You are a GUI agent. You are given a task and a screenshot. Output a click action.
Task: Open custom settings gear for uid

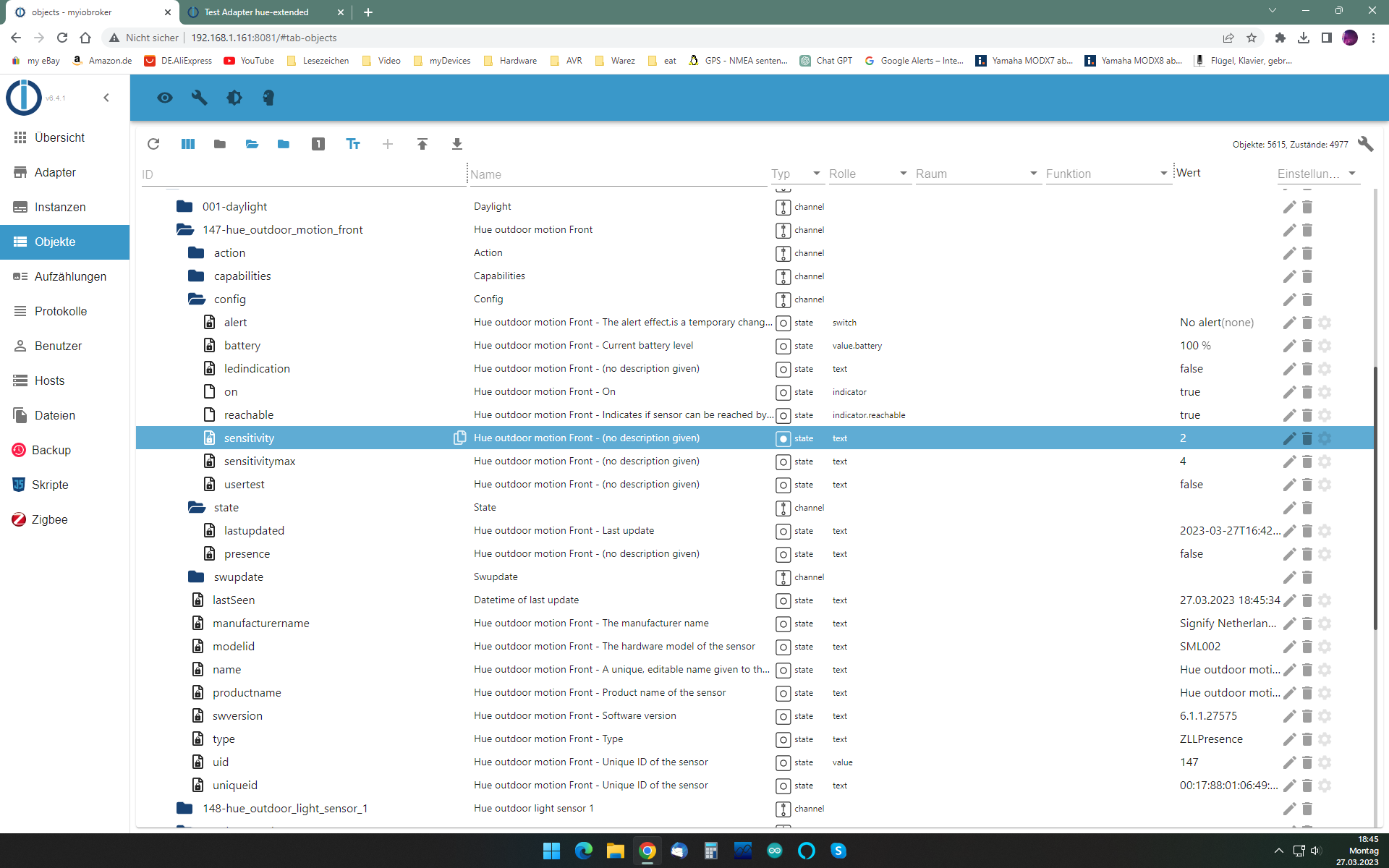(1325, 762)
